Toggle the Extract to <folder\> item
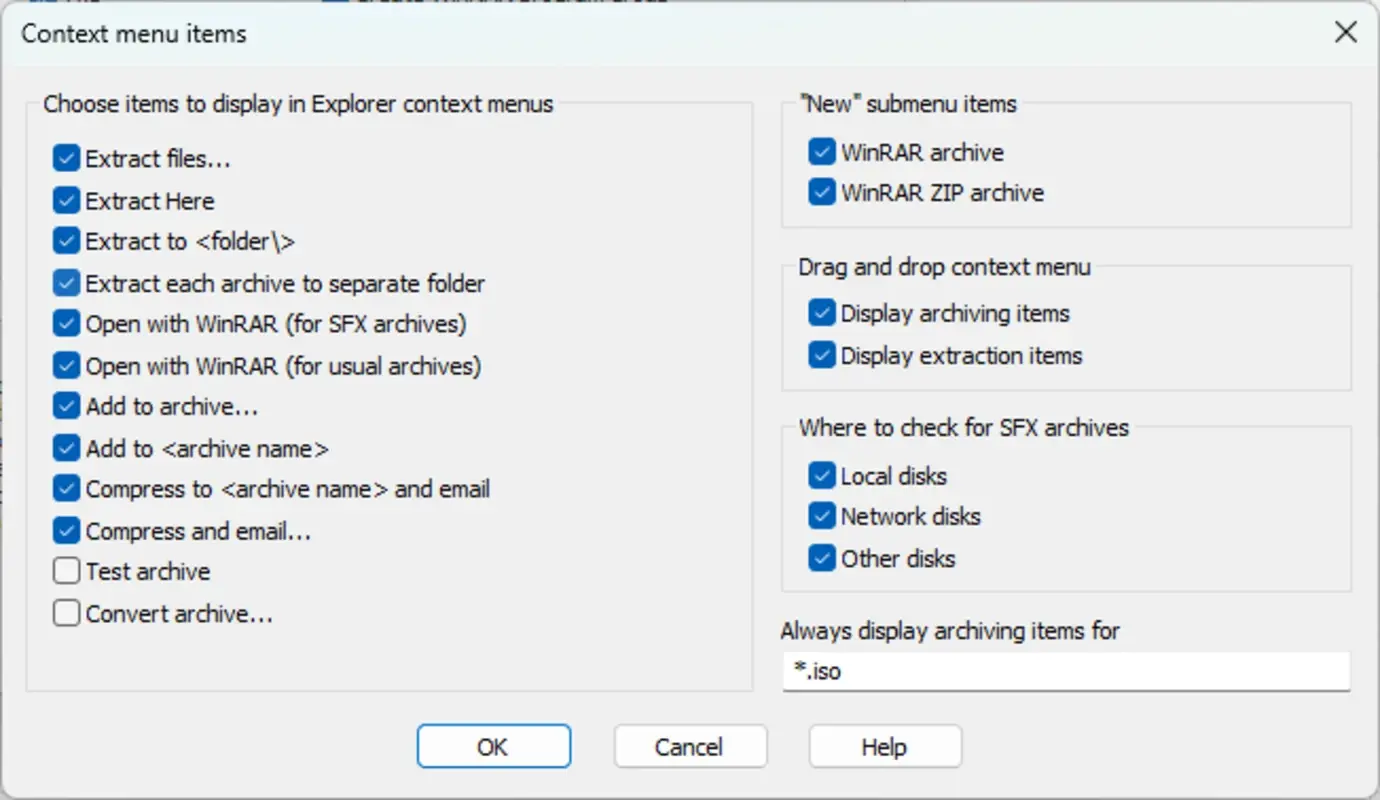Screen dimensions: 1380x800 point(65,241)
